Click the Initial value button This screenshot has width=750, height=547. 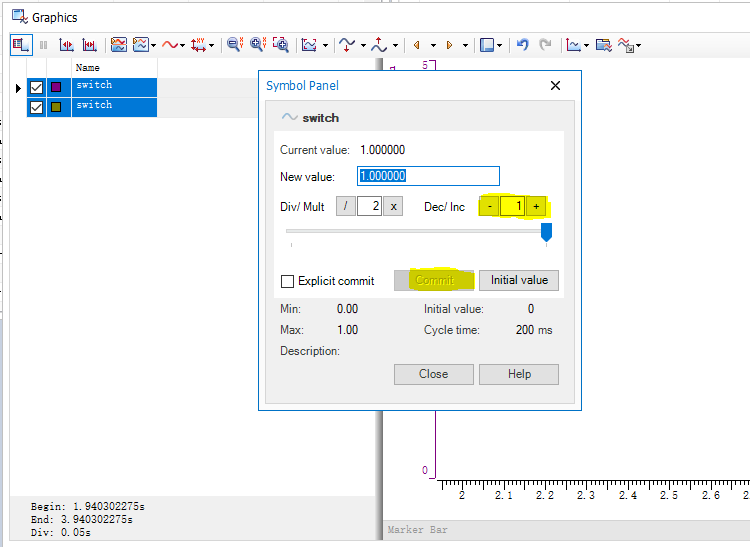click(519, 280)
